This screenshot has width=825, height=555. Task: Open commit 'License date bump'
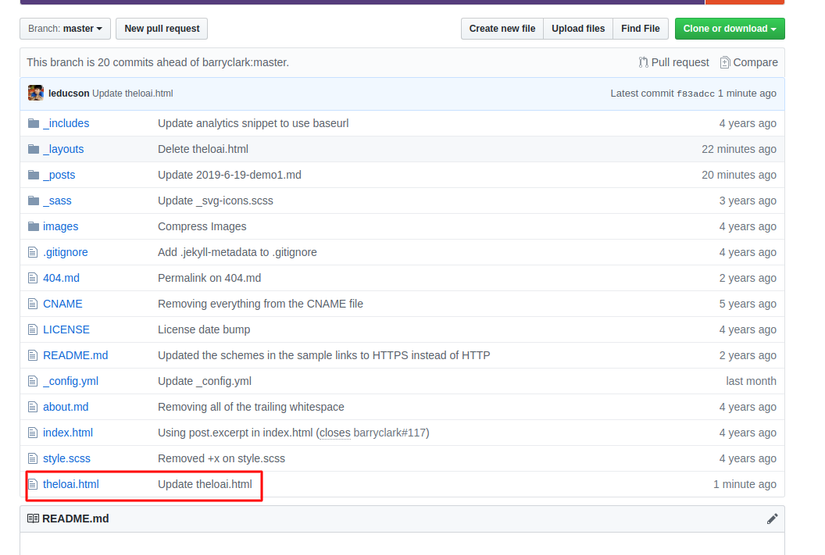coord(204,329)
